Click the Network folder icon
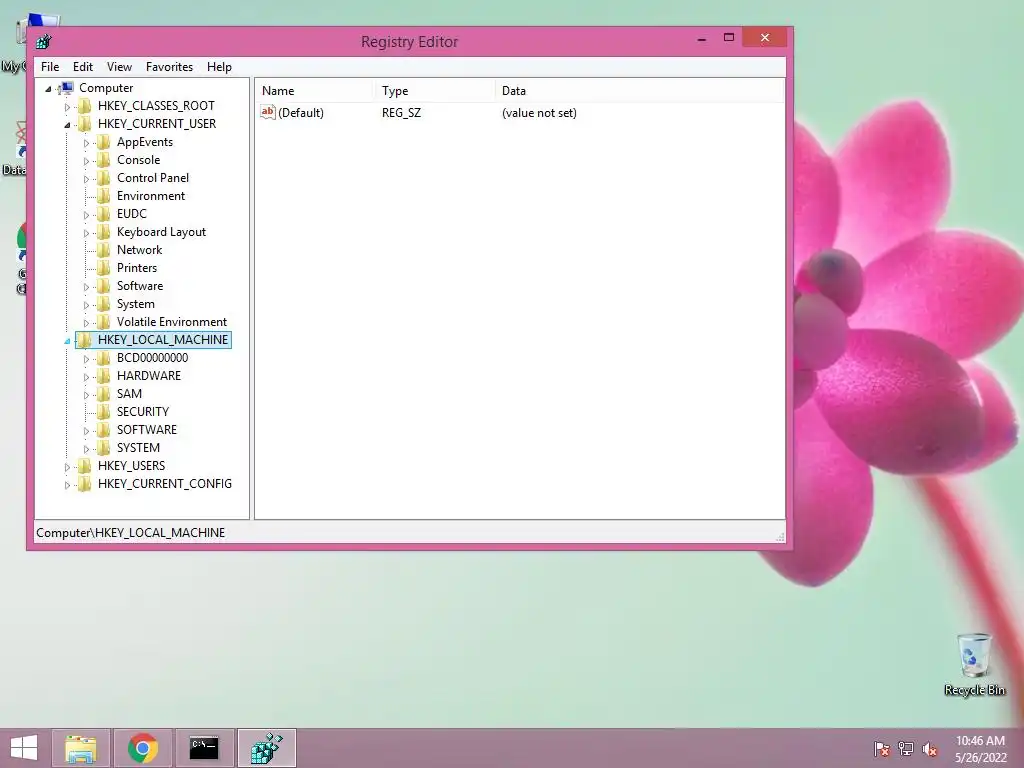 103,249
